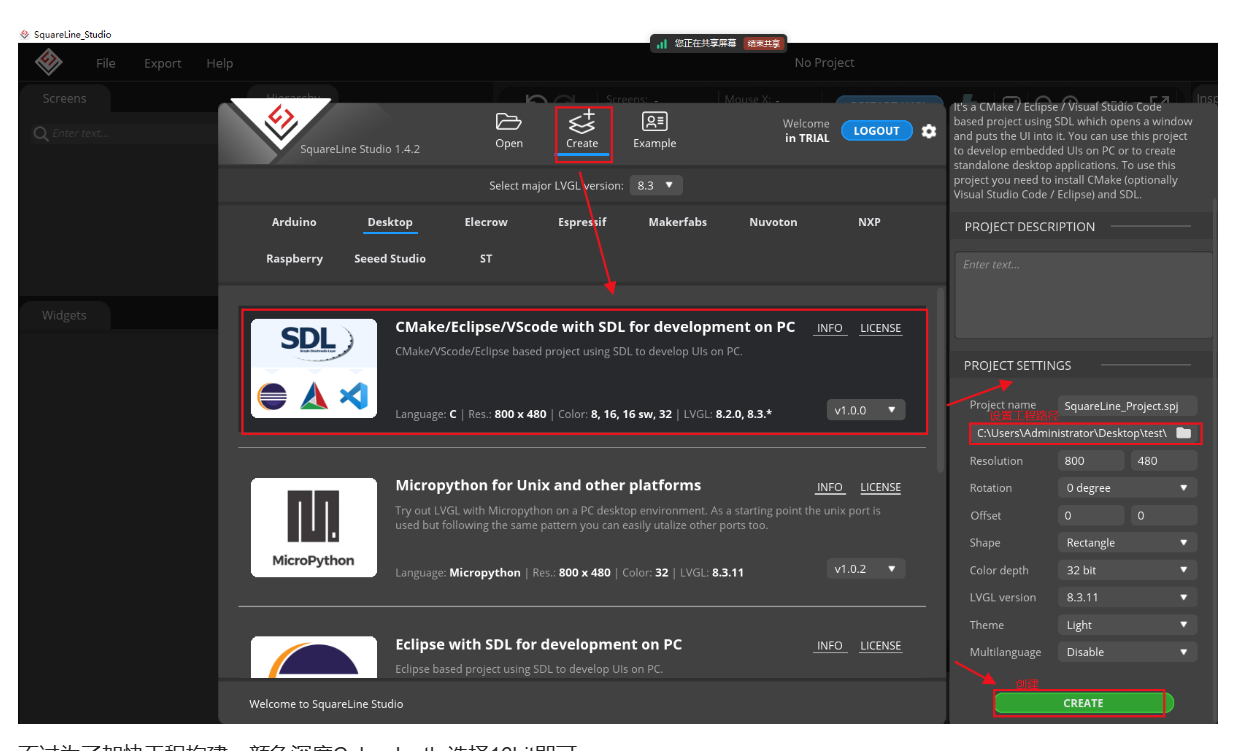The width and height of the screenshot is (1237, 751).
Task: Click the SquareLine Studio logo in menu bar
Action: point(49,62)
